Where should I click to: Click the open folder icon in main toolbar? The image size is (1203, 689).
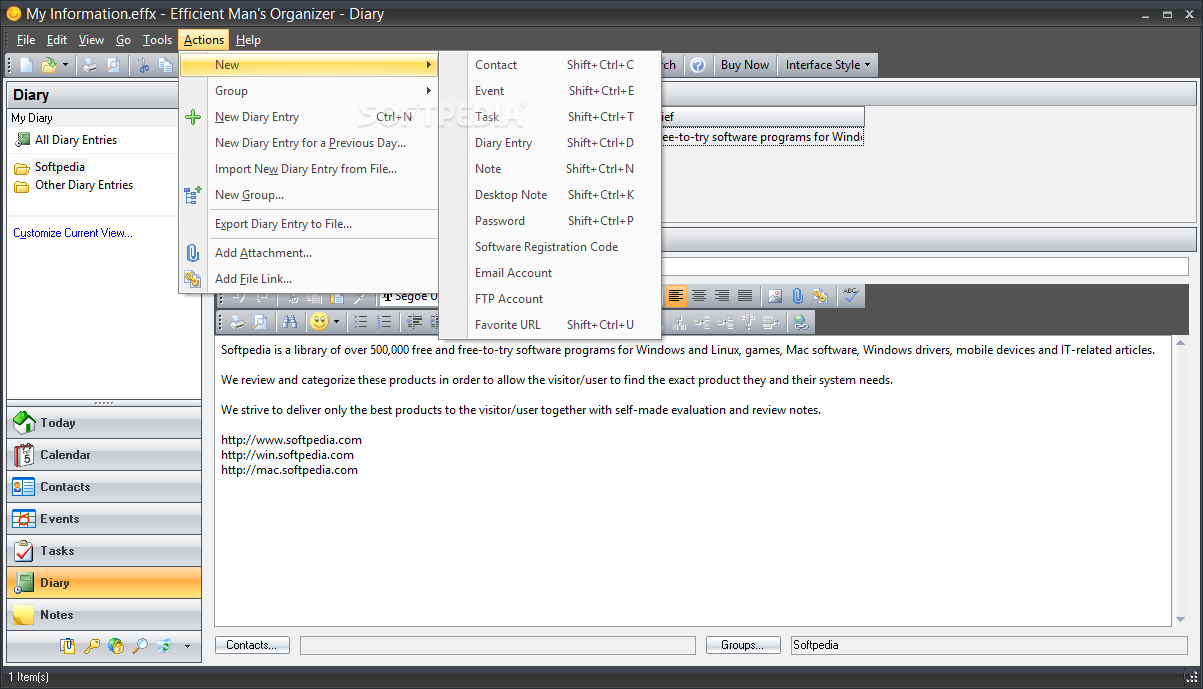[48, 65]
